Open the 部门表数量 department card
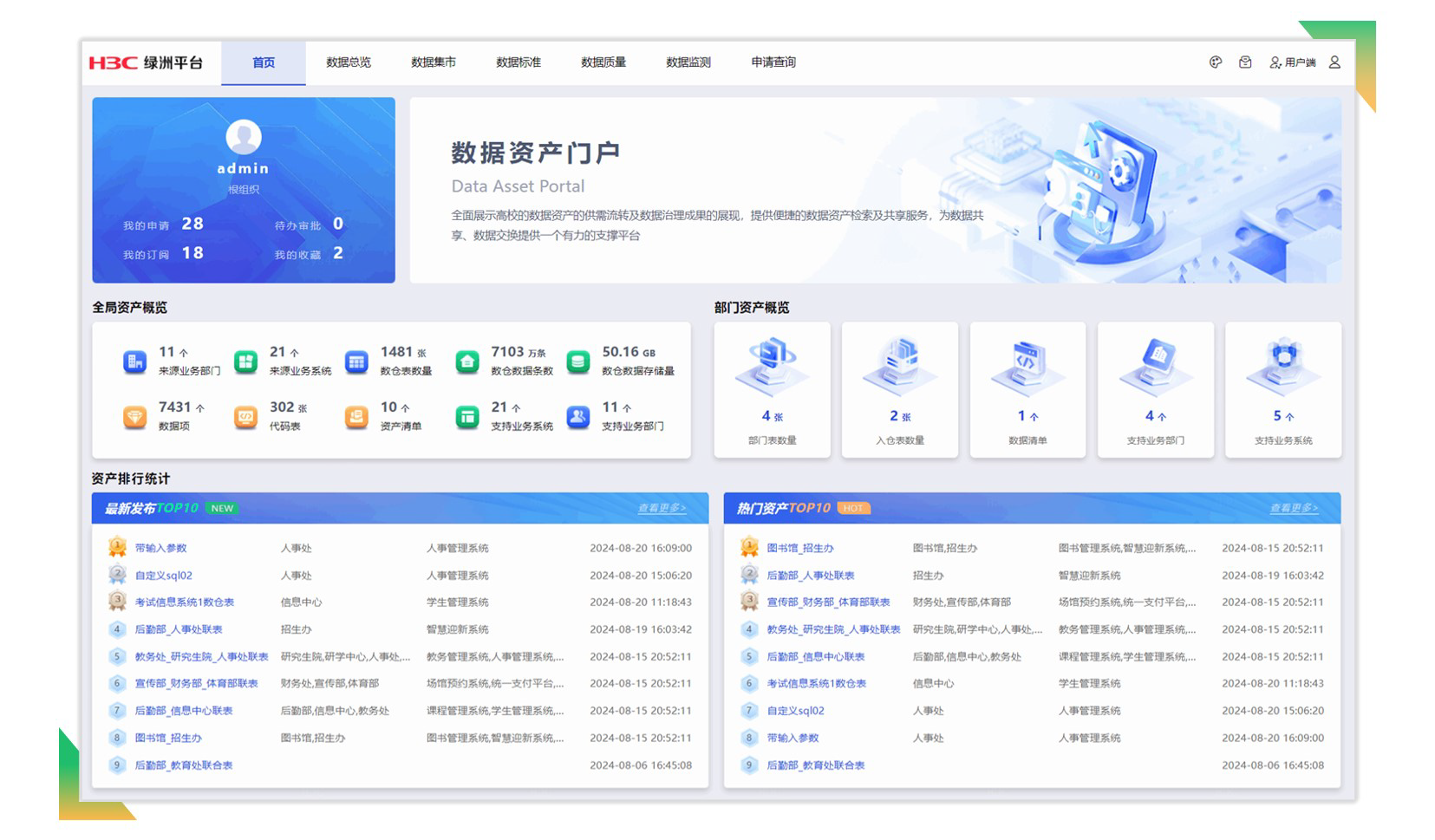The width and height of the screenshot is (1435, 840). tap(772, 389)
